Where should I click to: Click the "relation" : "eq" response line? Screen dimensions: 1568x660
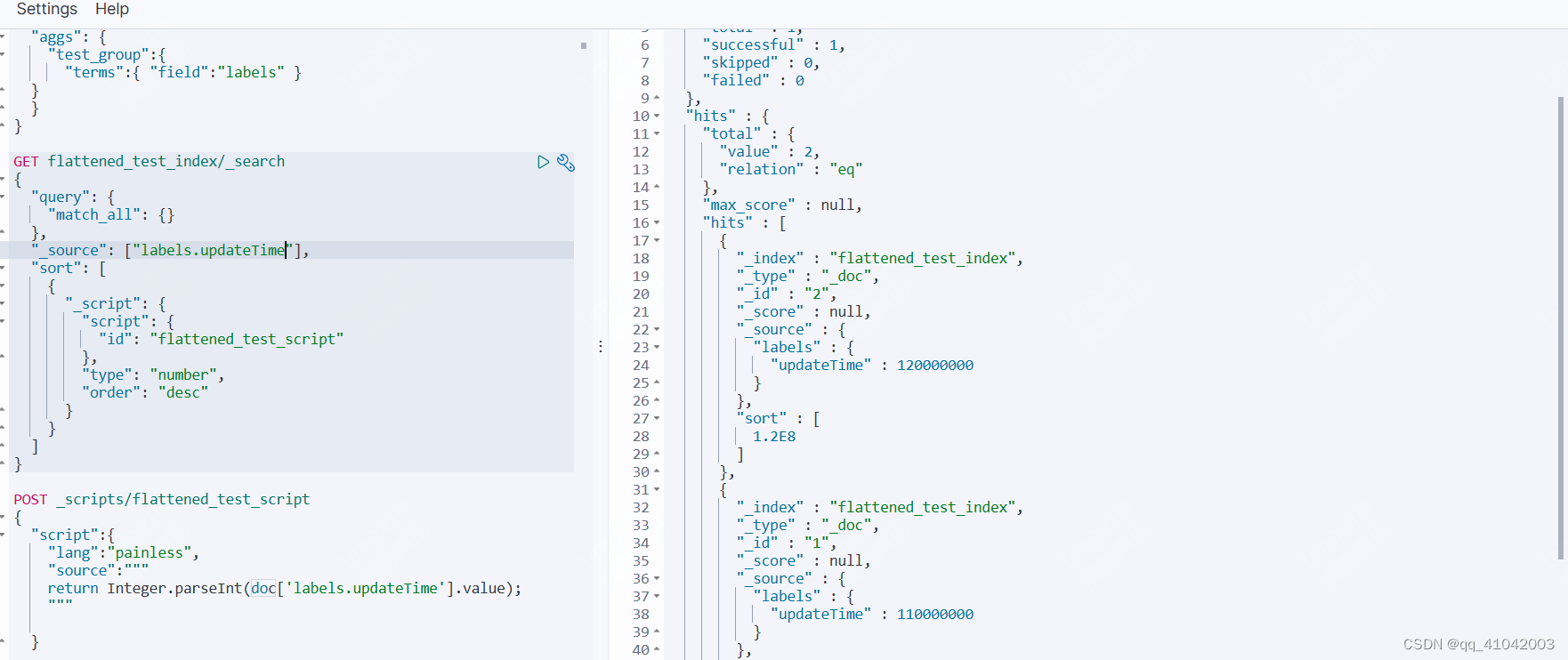[791, 169]
